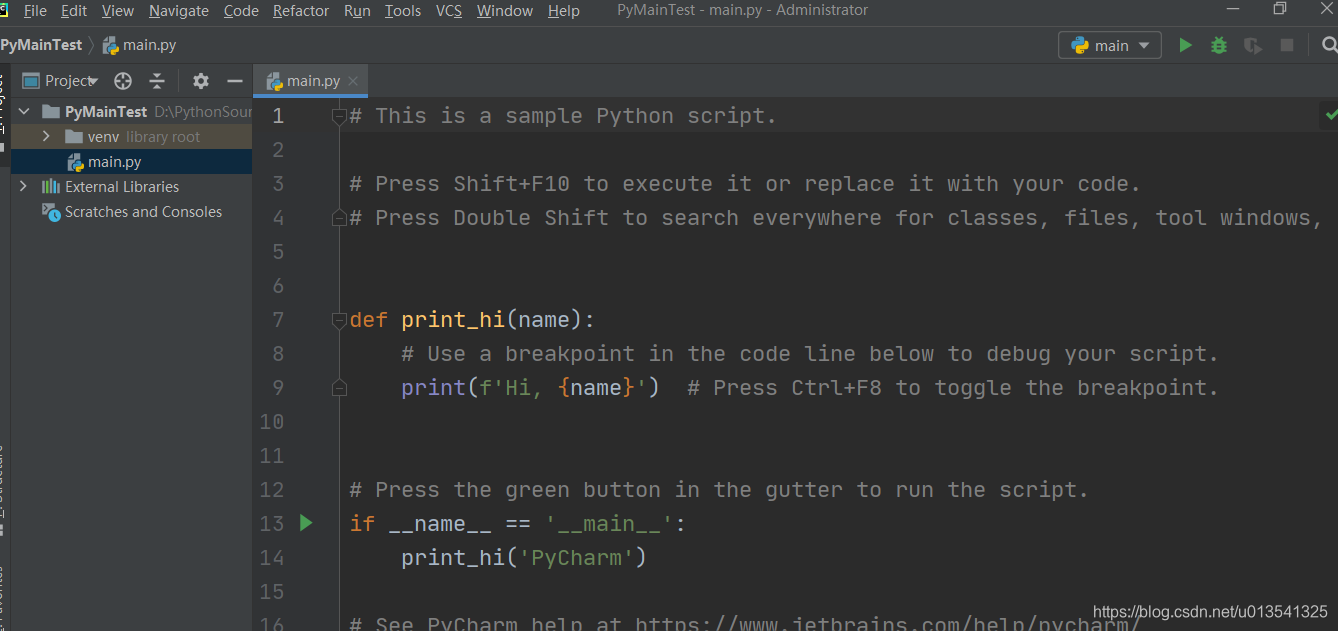Open Project panel settings gear
The width and height of the screenshot is (1338, 631).
pyautogui.click(x=201, y=81)
